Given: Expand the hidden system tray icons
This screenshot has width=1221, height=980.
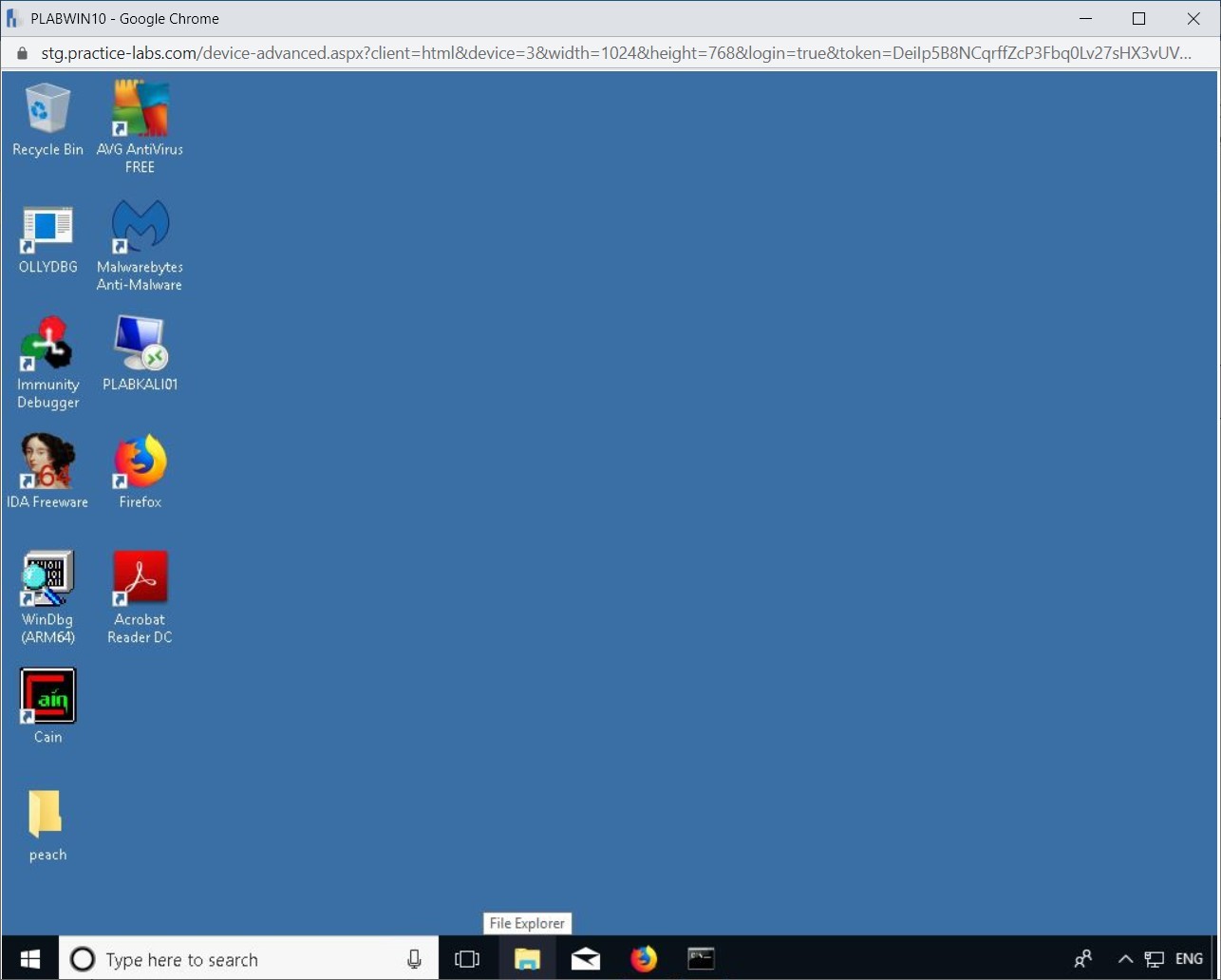Looking at the screenshot, I should 1125,959.
